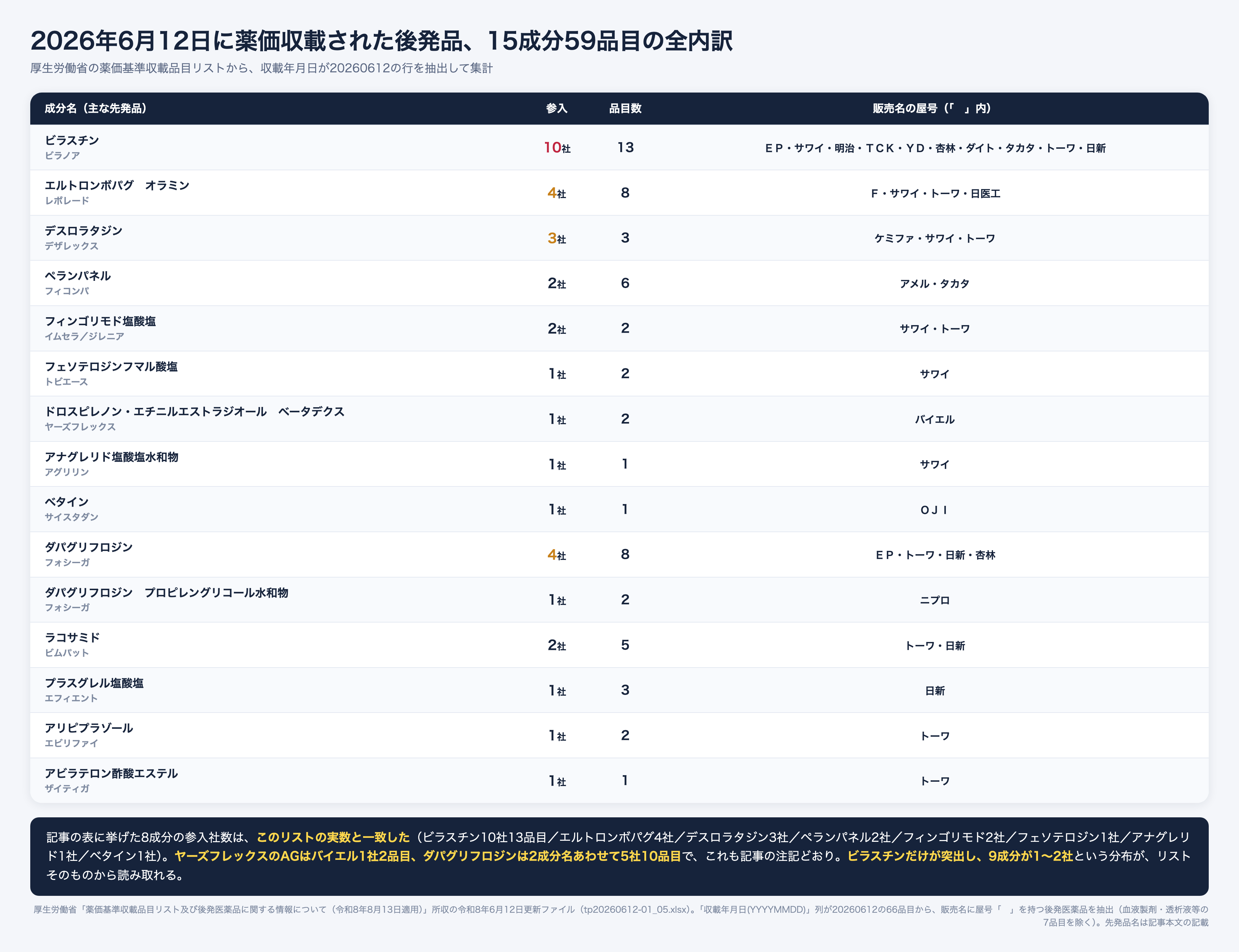This screenshot has width=1239, height=952.
Task: Click ラコサミド item count 5
Action: click(x=625, y=645)
